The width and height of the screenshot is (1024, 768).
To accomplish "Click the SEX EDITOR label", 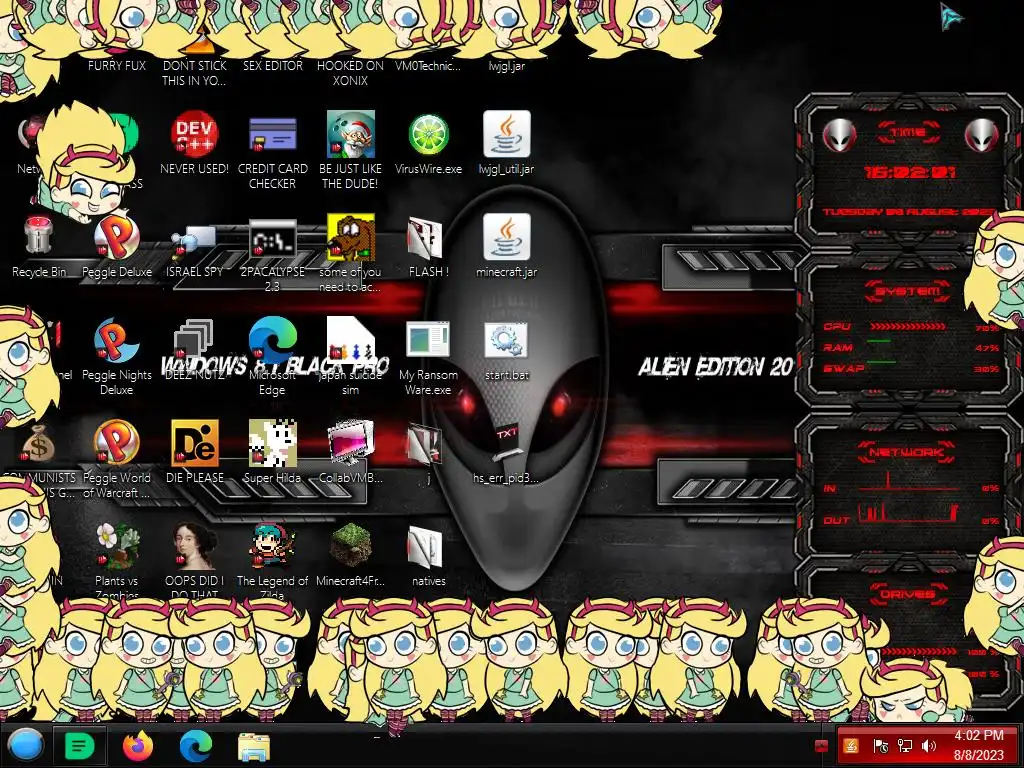I will (x=272, y=65).
